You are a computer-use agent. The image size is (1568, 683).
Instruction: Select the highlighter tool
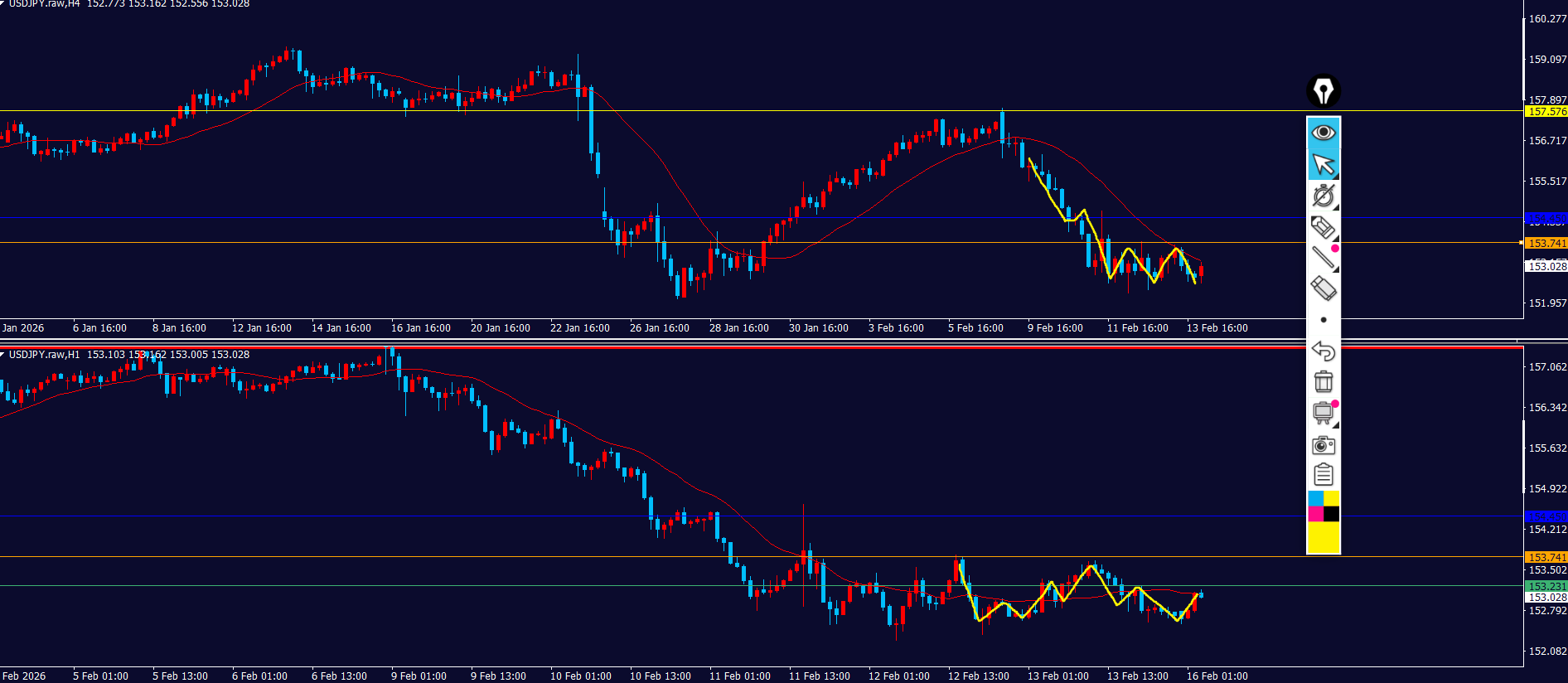pos(1324,227)
